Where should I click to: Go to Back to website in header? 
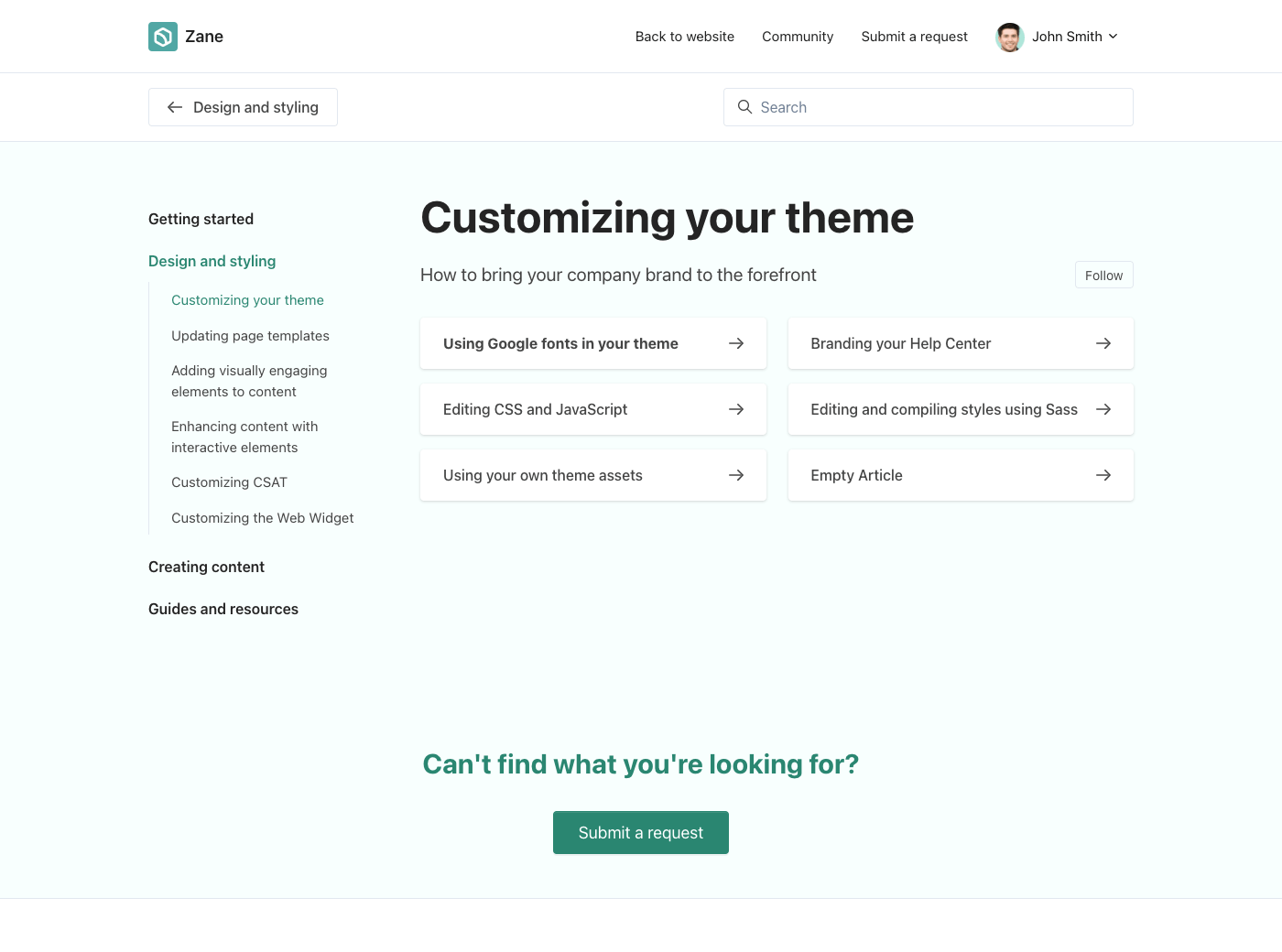click(x=684, y=37)
